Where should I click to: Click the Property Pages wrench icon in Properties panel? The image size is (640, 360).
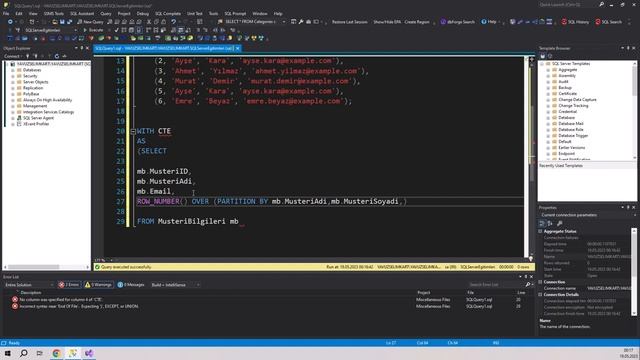[x=560, y=223]
